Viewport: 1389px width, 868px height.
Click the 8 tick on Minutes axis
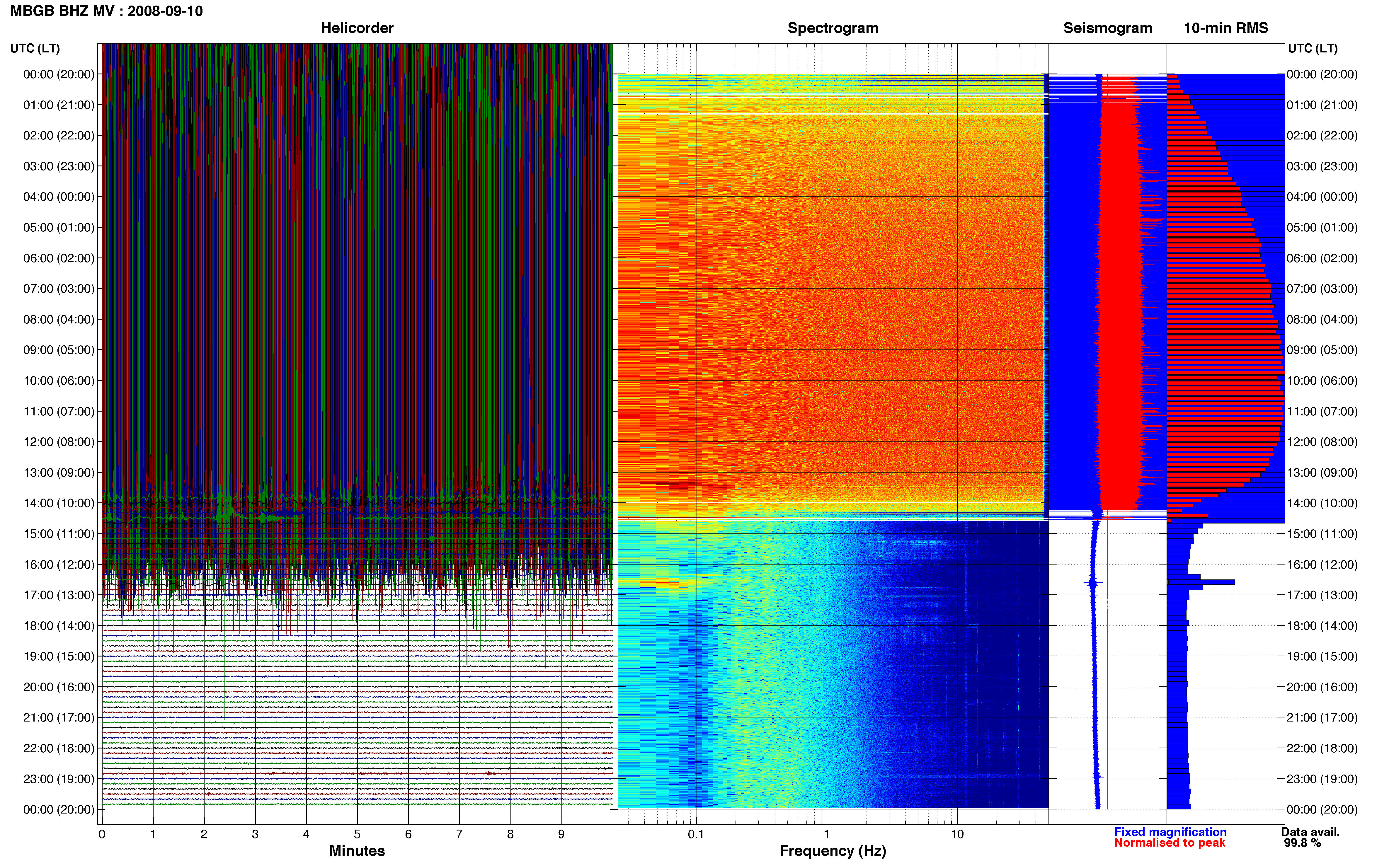pyautogui.click(x=510, y=834)
